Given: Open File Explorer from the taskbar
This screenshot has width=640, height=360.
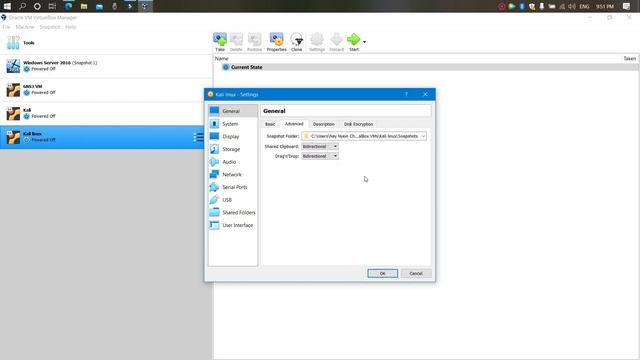Looking at the screenshot, I should coord(84,6).
